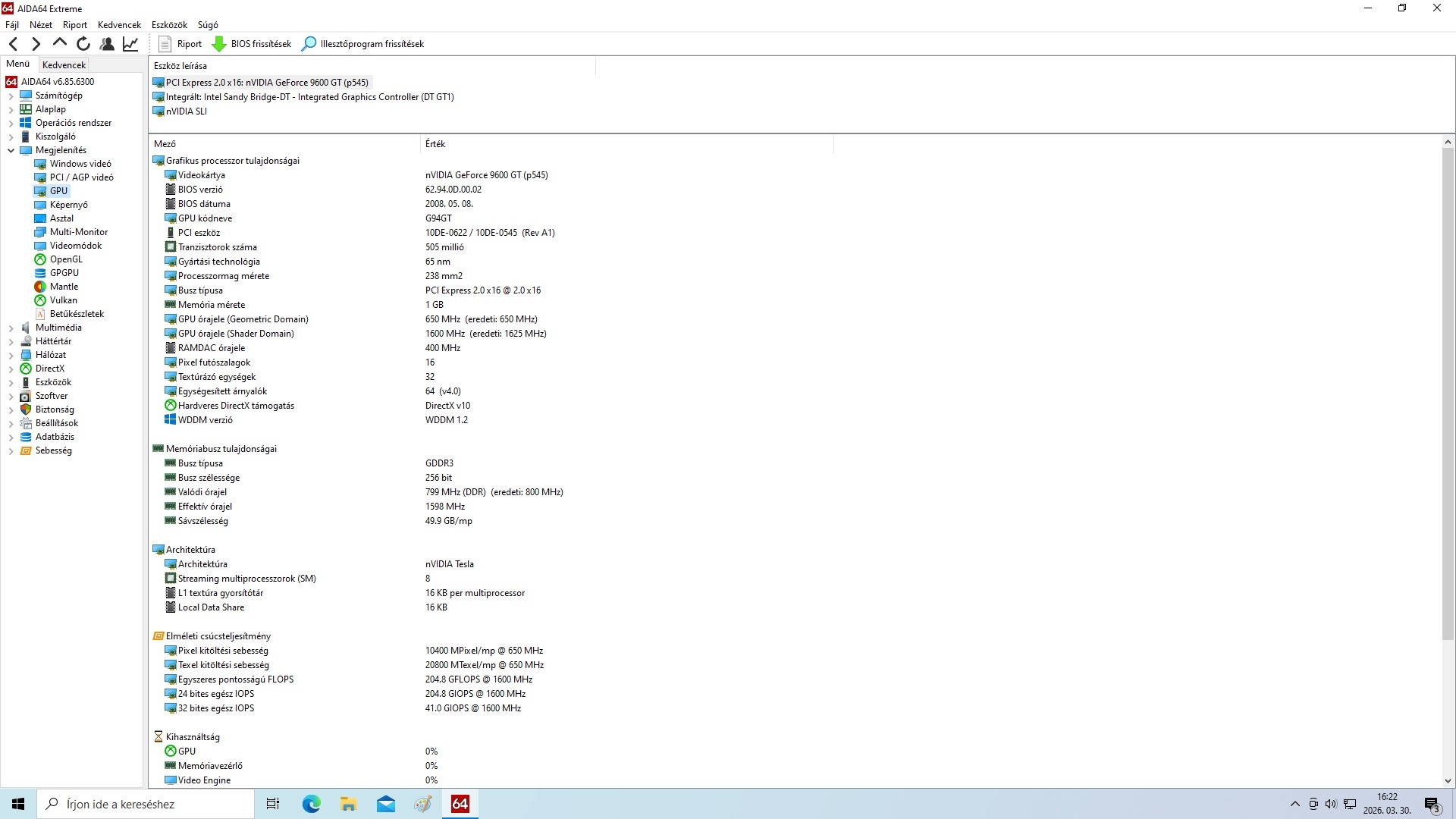The height and width of the screenshot is (819, 1456).
Task: Click BIOS frissítések green arrow button
Action: pos(252,44)
